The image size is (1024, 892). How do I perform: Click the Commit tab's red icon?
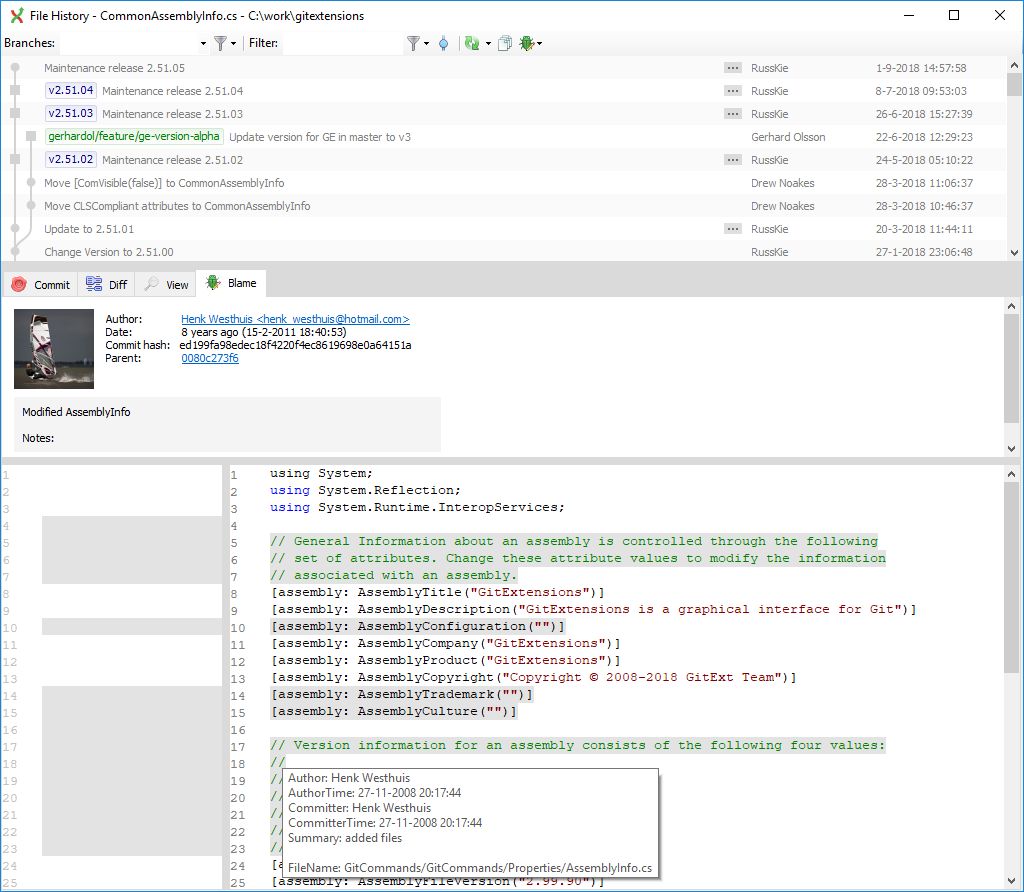tap(18, 284)
